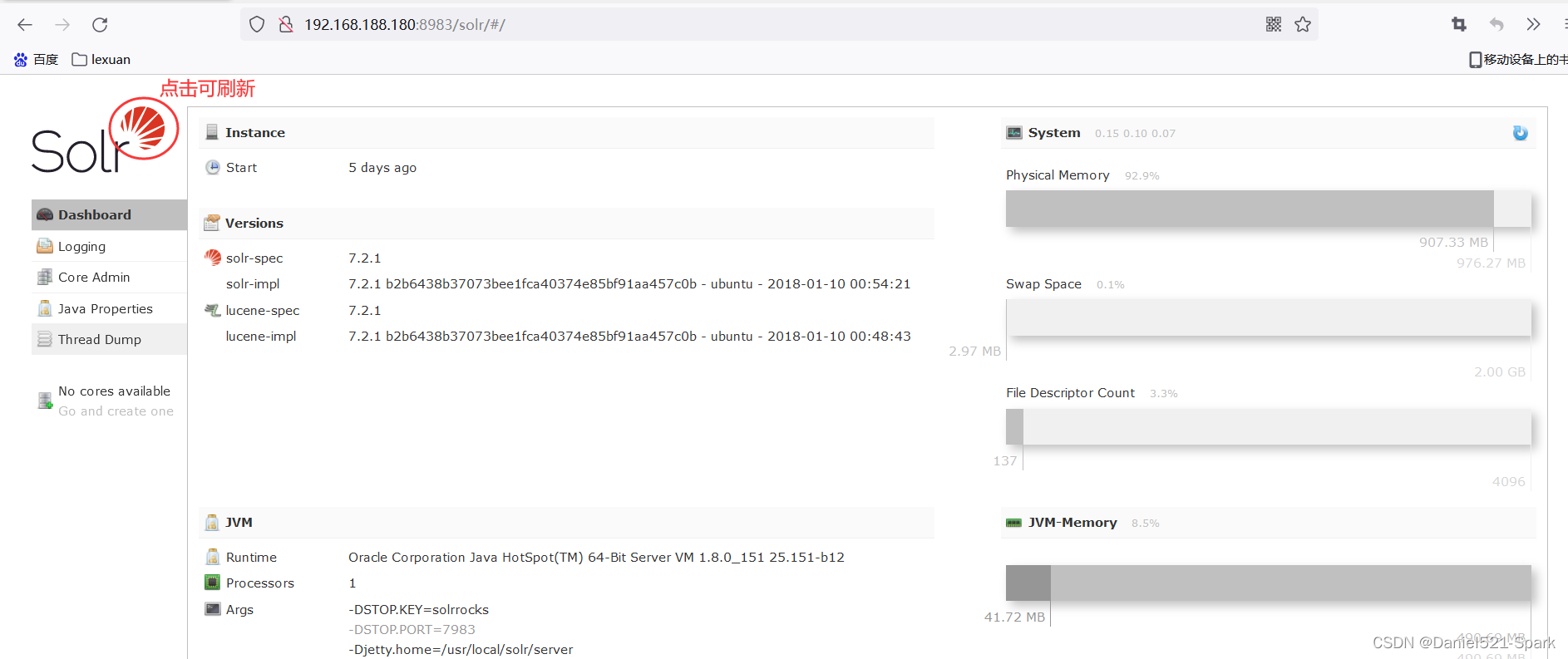The image size is (1568, 659).
Task: Click the undo arrow toolbar icon
Action: (1497, 25)
